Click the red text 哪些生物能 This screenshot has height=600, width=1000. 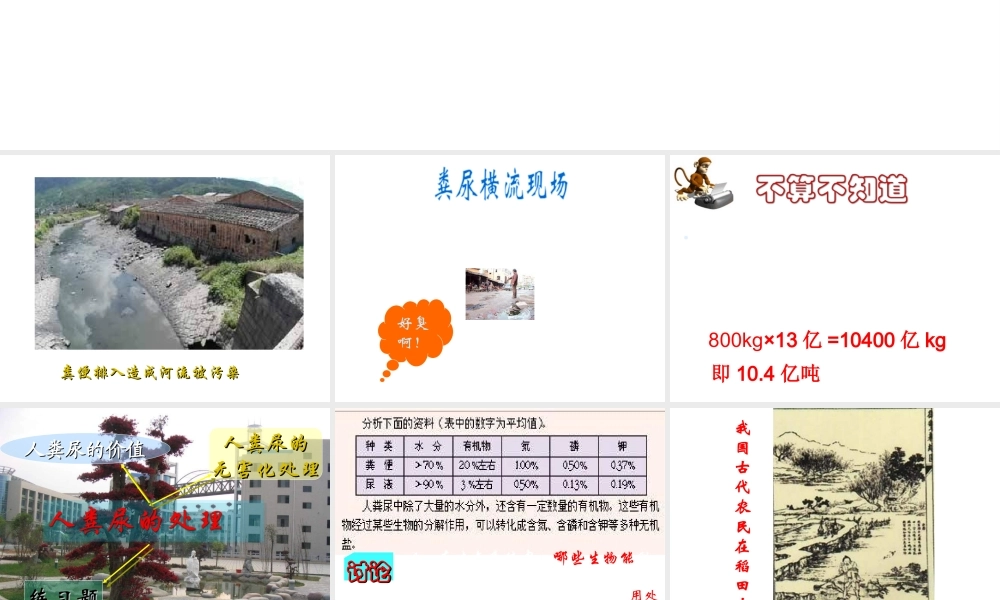(x=594, y=558)
